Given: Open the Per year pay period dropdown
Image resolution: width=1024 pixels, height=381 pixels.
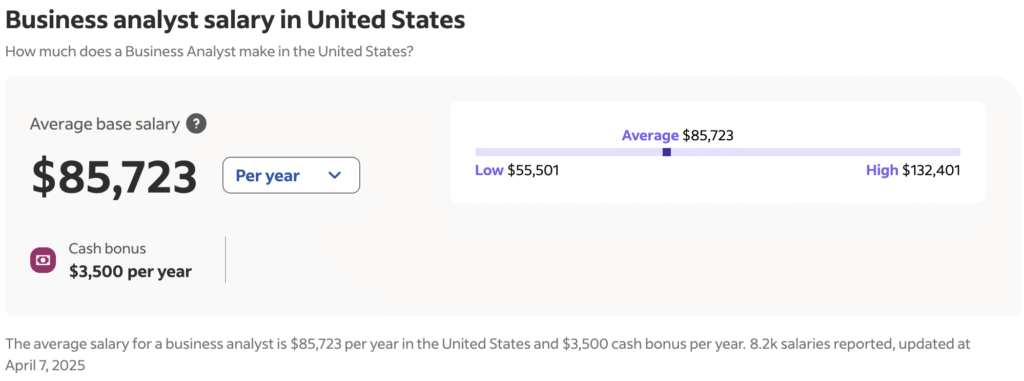Looking at the screenshot, I should pyautogui.click(x=291, y=175).
